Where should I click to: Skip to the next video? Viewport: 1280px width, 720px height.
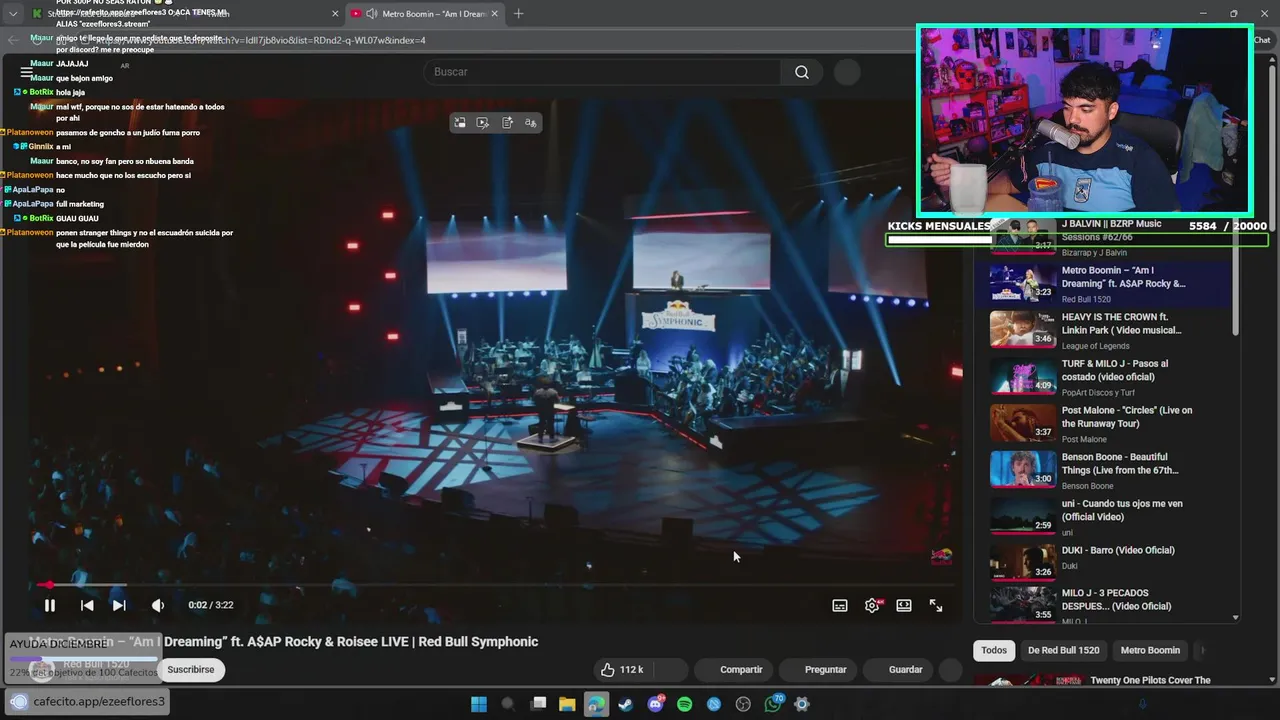click(119, 605)
